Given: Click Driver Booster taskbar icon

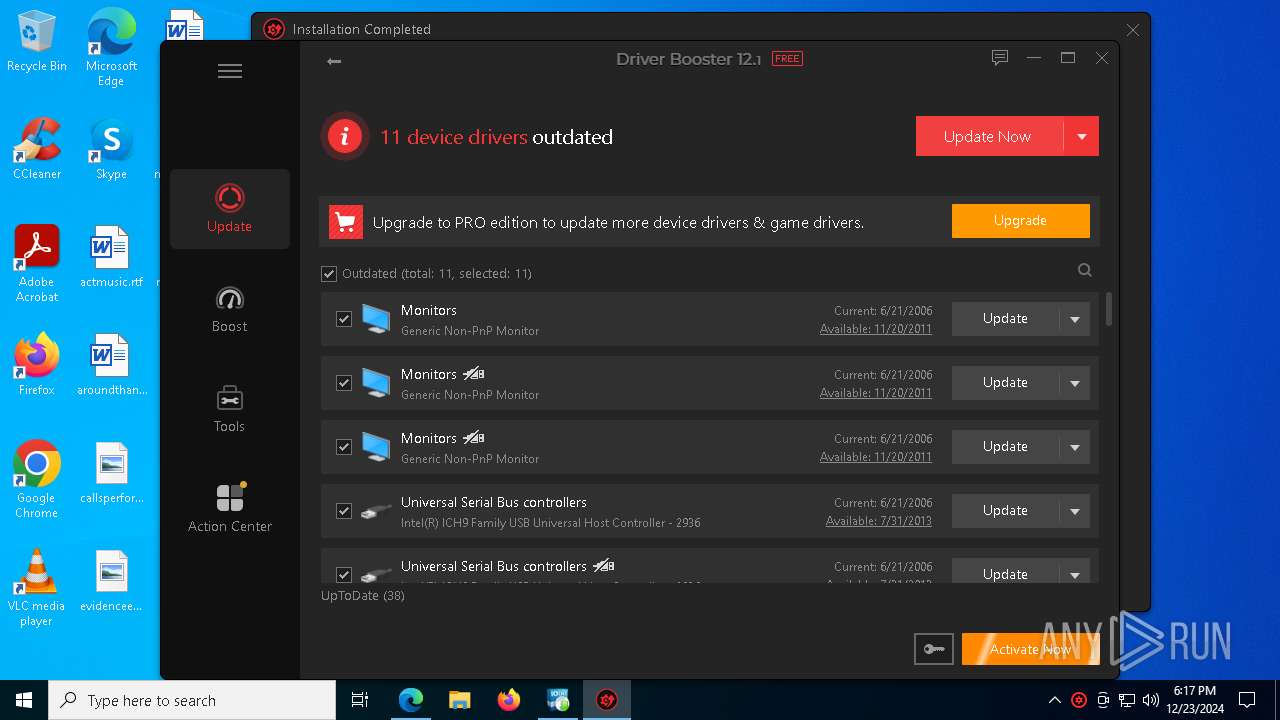Looking at the screenshot, I should (607, 700).
